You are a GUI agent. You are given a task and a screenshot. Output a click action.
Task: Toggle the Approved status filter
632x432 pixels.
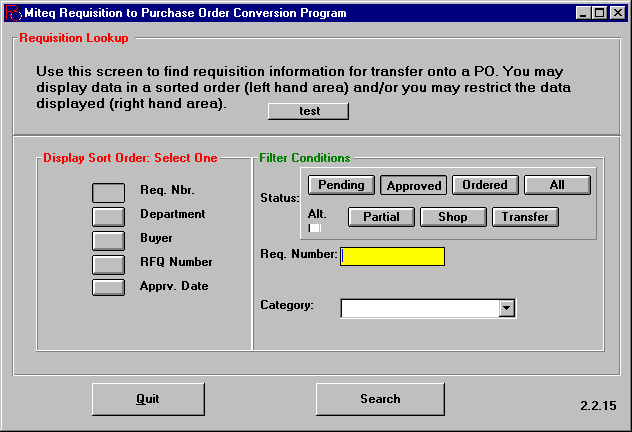point(414,185)
